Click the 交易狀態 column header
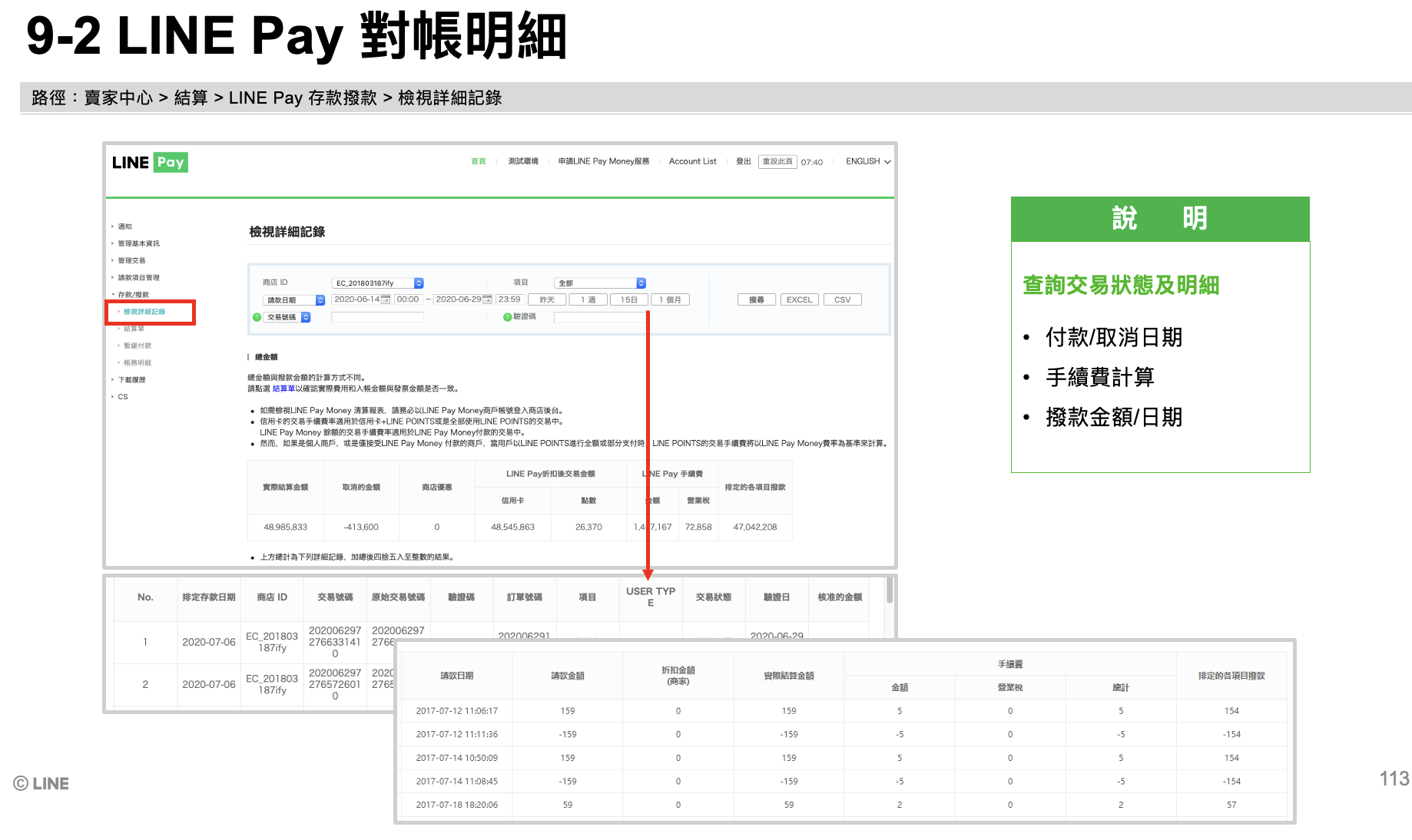 click(x=713, y=597)
